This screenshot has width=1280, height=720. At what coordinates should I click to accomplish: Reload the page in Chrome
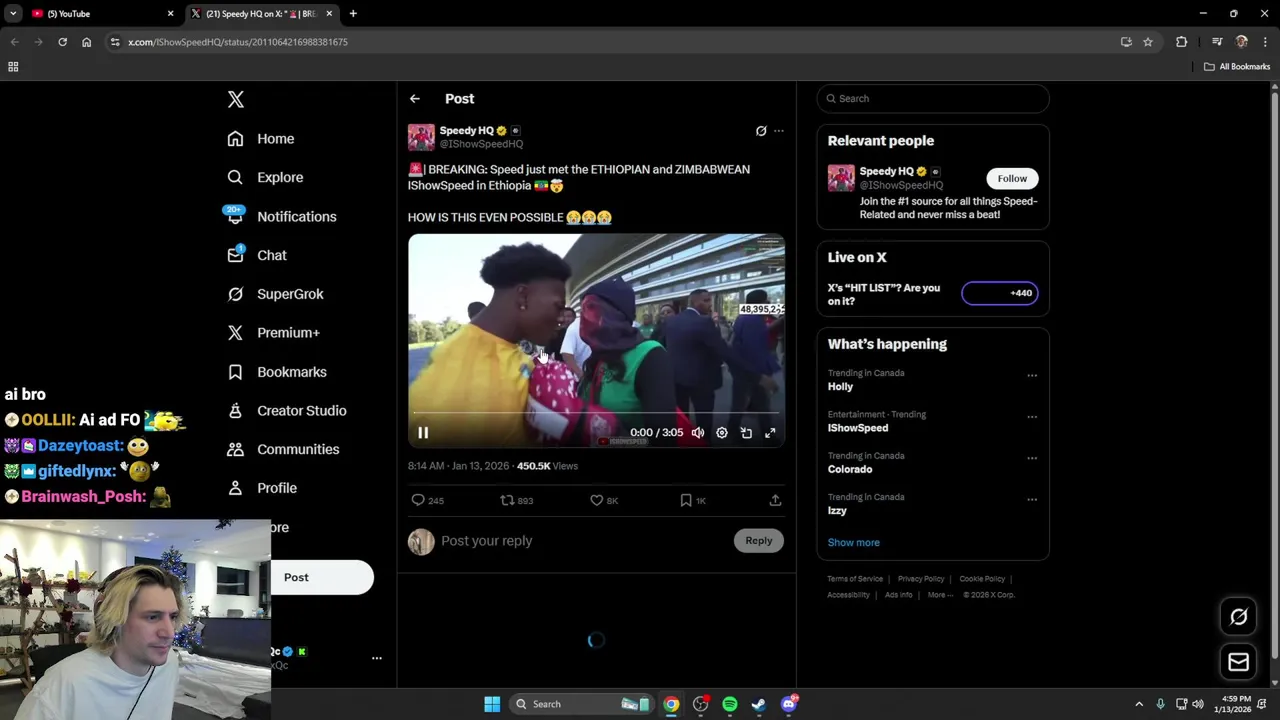62,42
